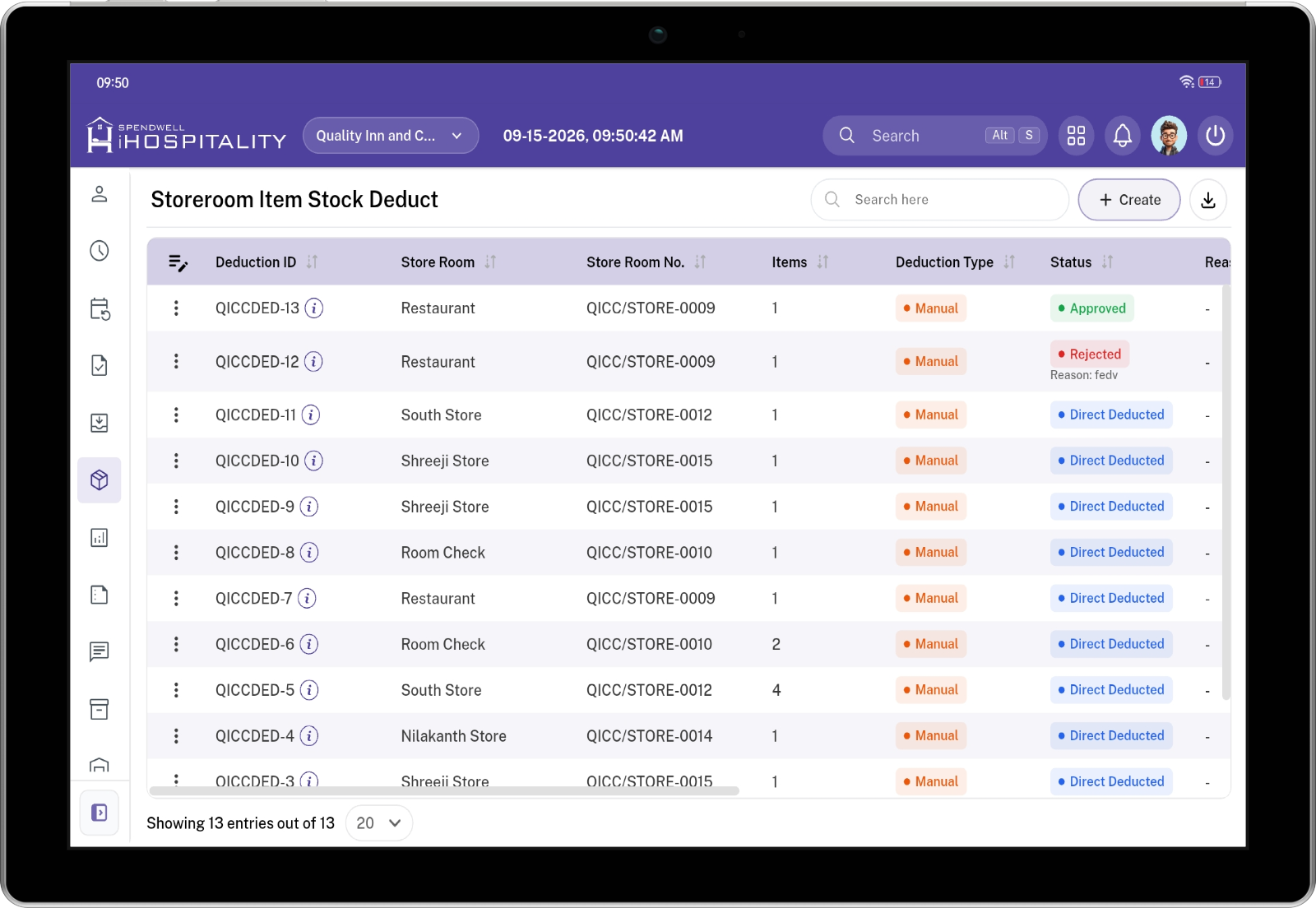Sort by Store Room column
The image size is (1316, 908).
[490, 262]
